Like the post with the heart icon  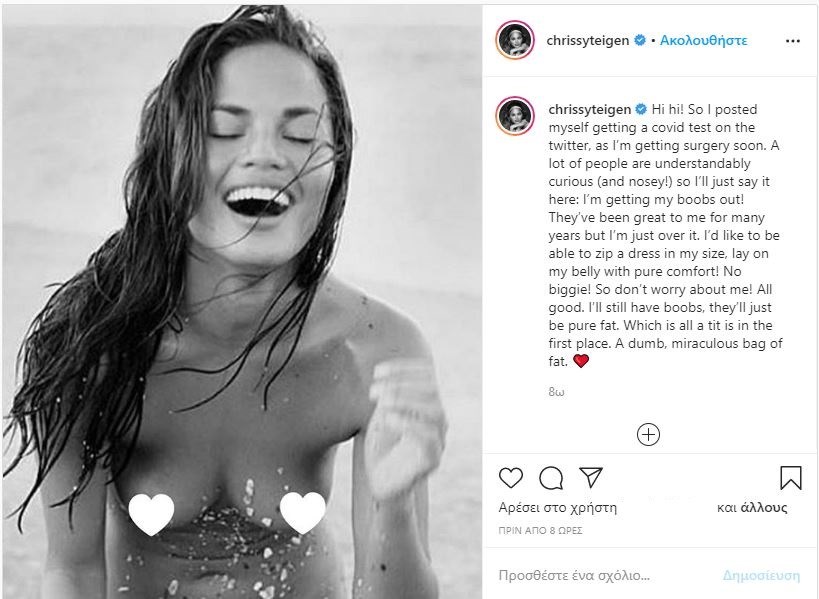click(x=510, y=476)
